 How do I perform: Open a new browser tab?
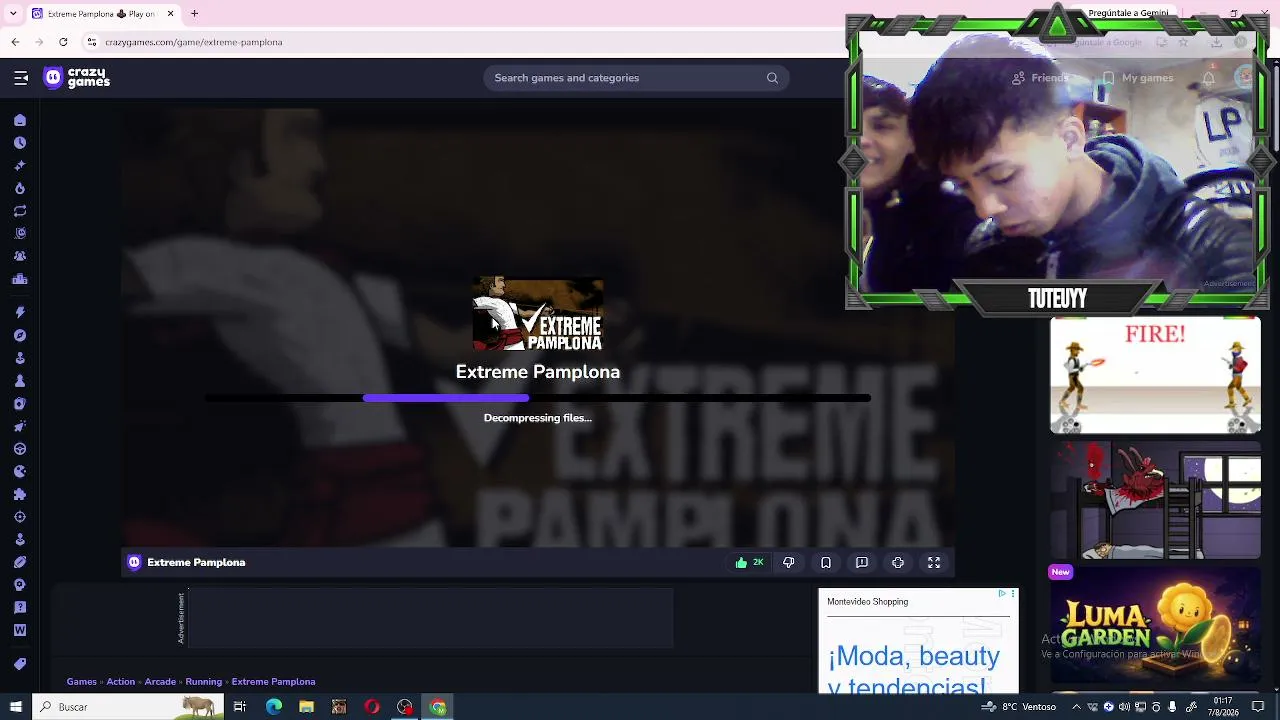[x=195, y=14]
